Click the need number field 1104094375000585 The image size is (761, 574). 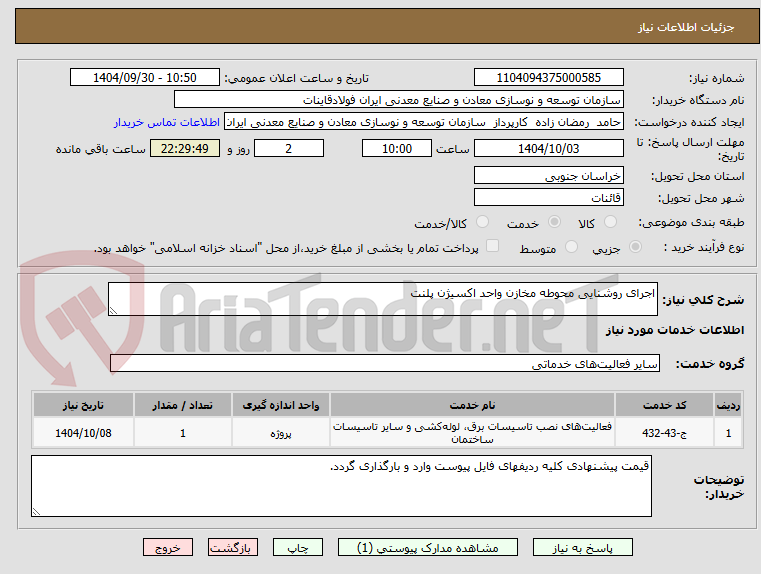click(x=548, y=78)
